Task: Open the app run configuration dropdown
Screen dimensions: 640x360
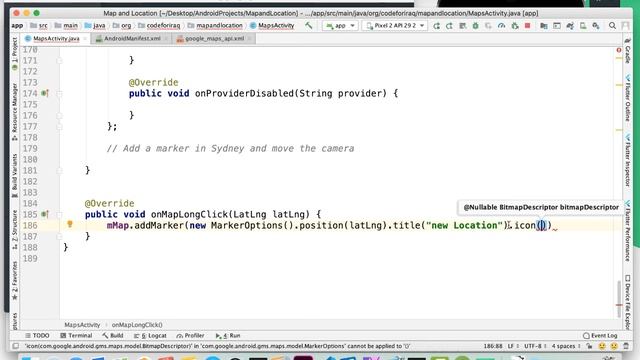Action: [340, 25]
